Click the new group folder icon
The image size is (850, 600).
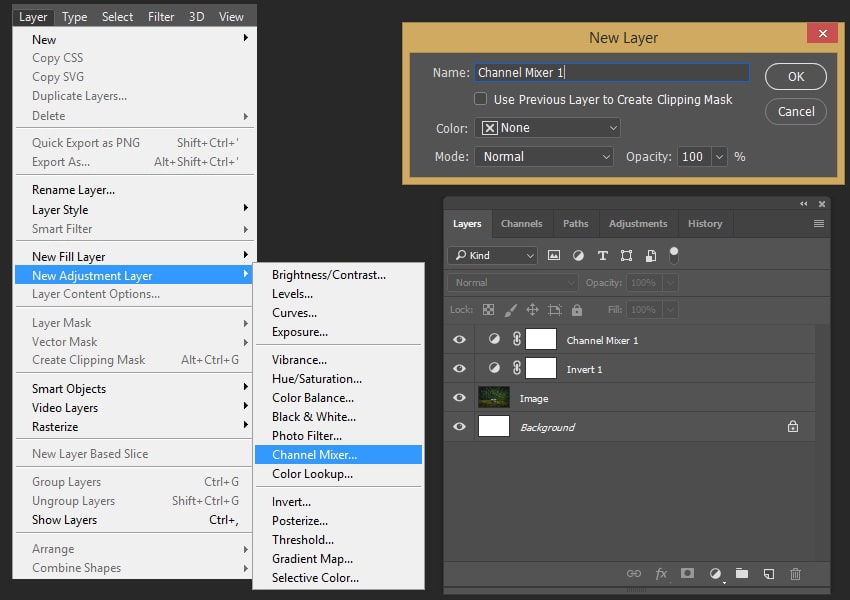tap(742, 573)
